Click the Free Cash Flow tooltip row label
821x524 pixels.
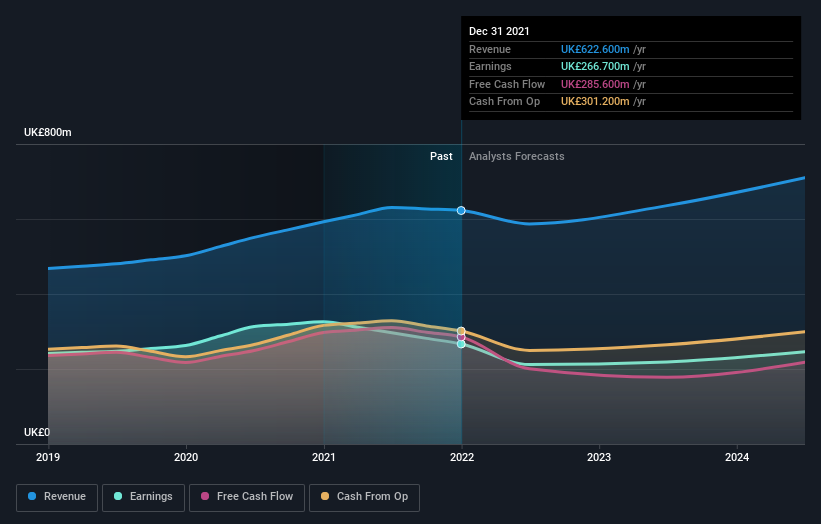click(x=507, y=84)
